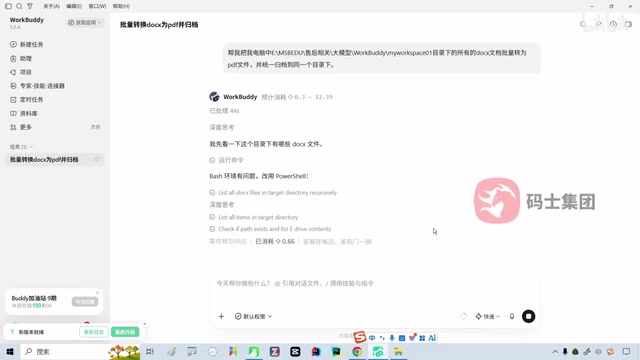640x360 pixels.
Task: Open the 帮助(H) menu
Action: 121,6
